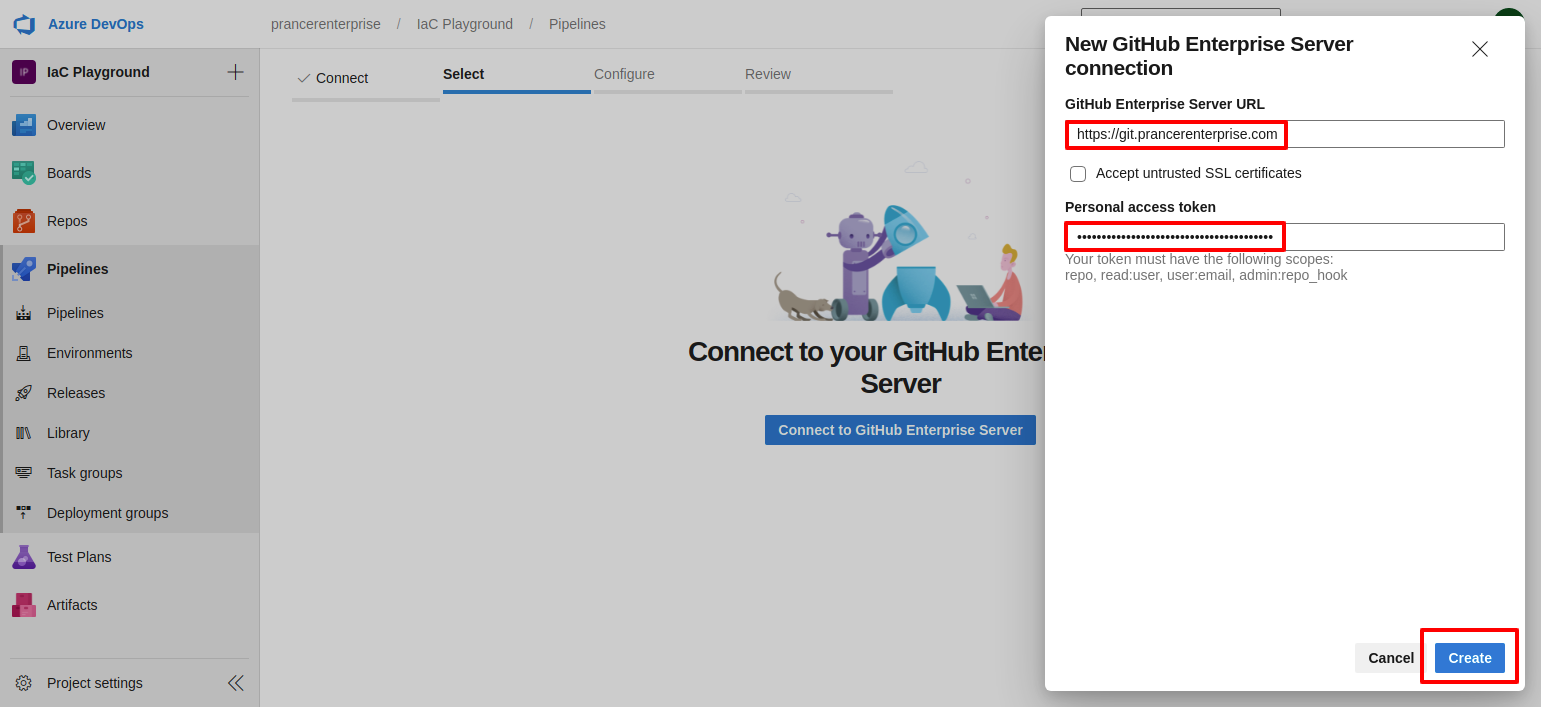
Task: Open Overview from the sidebar icon
Action: [x=24, y=125]
